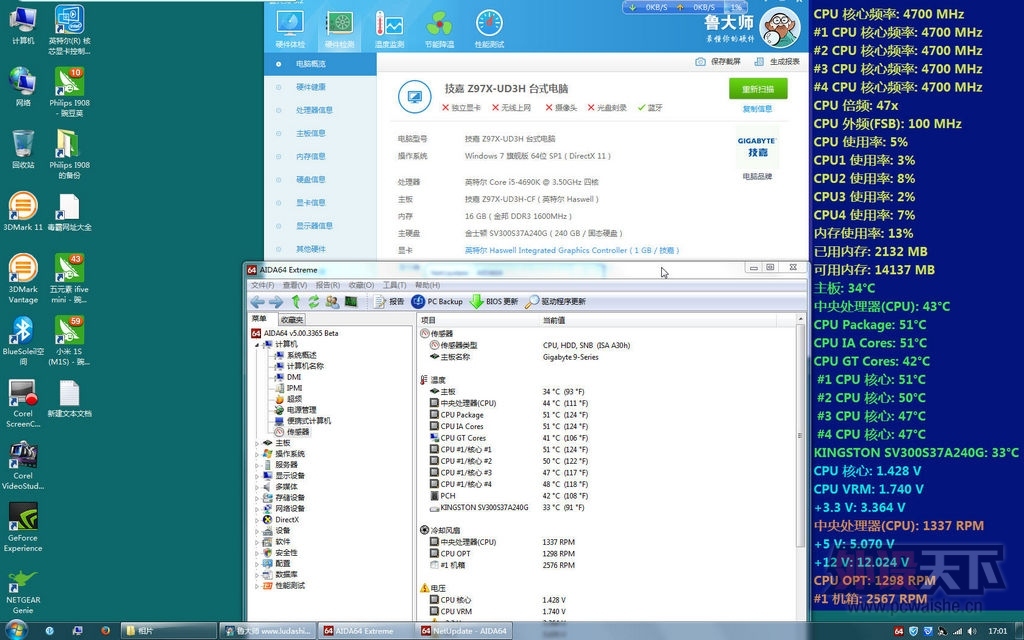The image size is (1024, 640).
Task: Open the 英特尔 核芯显卡控制 desktop icon
Action: point(69,29)
